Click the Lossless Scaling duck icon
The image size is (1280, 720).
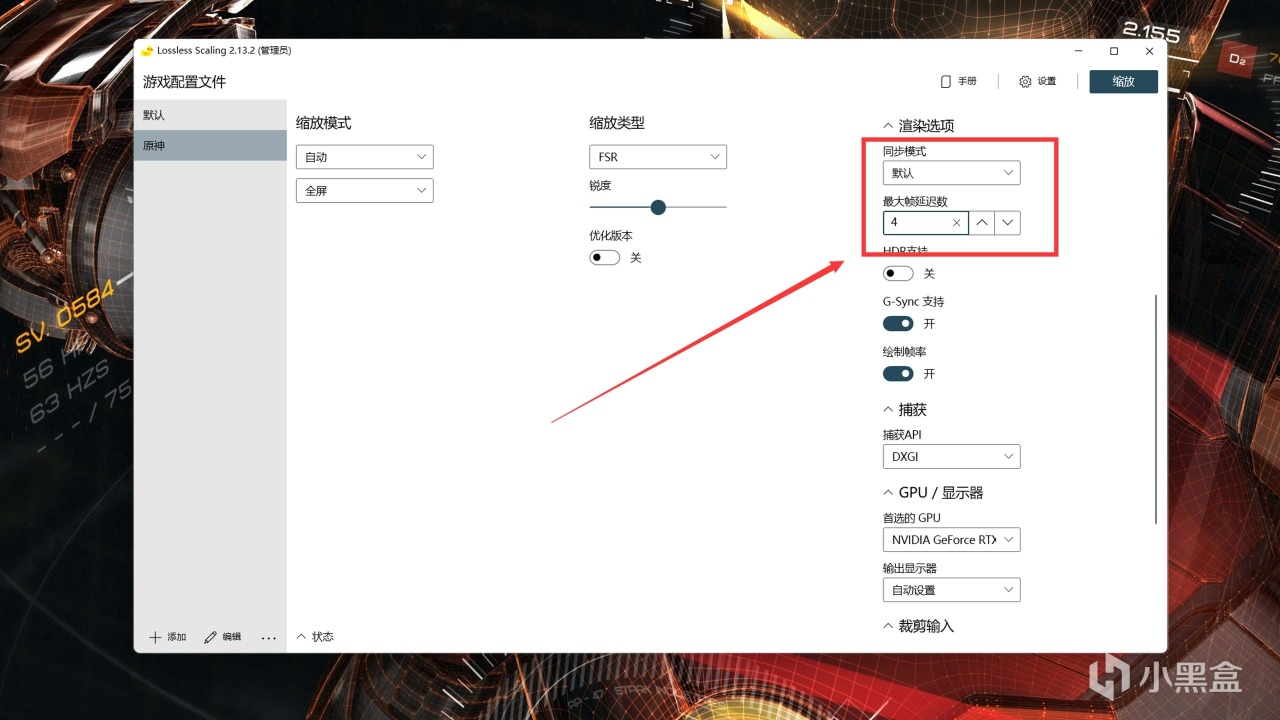point(147,51)
